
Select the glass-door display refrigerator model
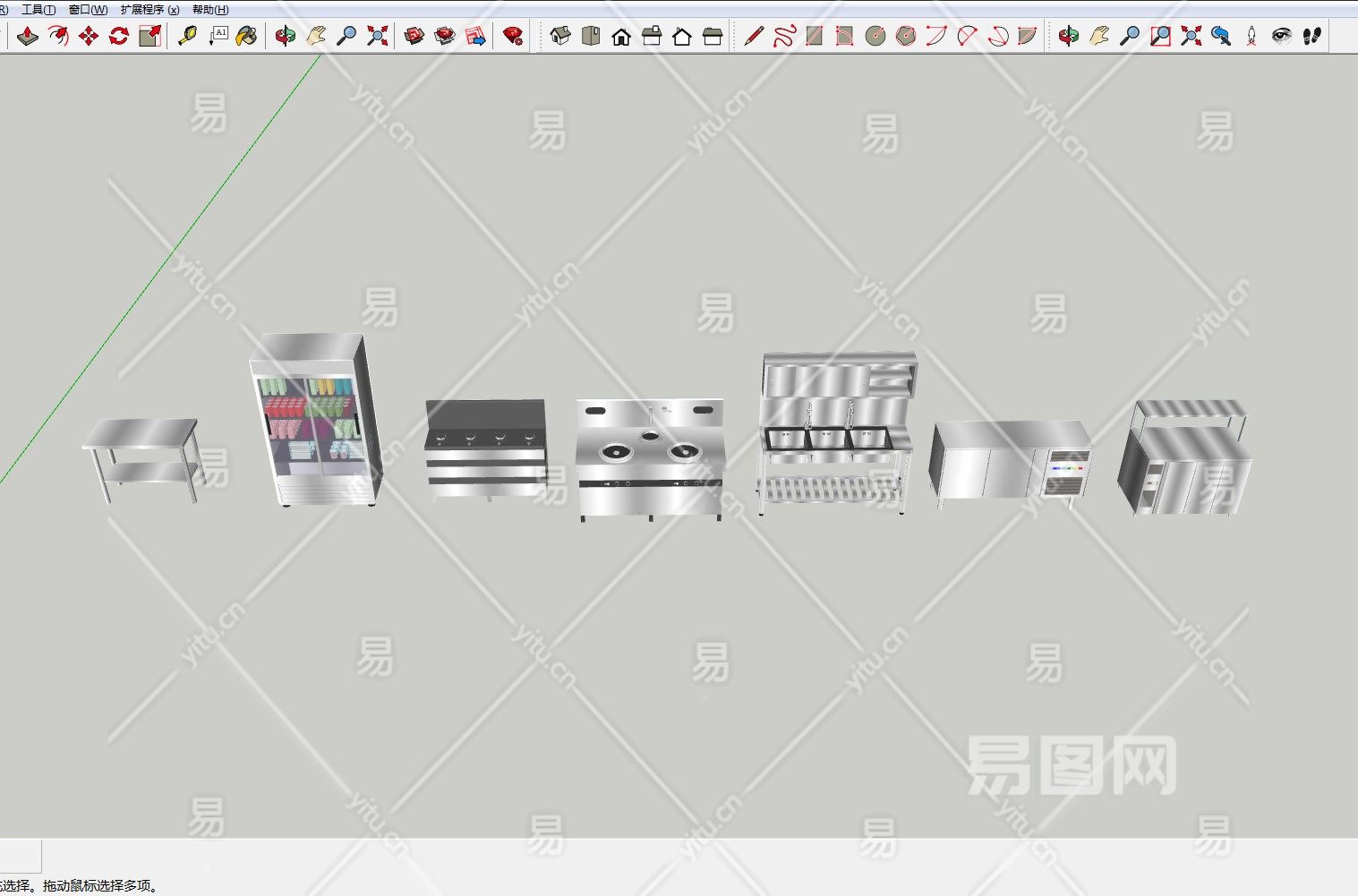(315, 420)
